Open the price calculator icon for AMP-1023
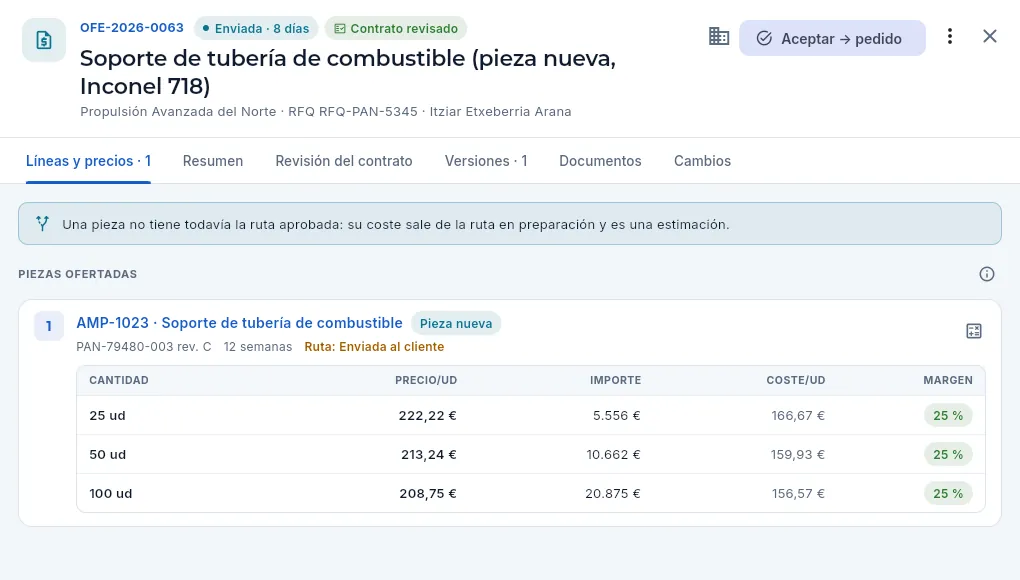The width and height of the screenshot is (1020, 580). point(974,331)
